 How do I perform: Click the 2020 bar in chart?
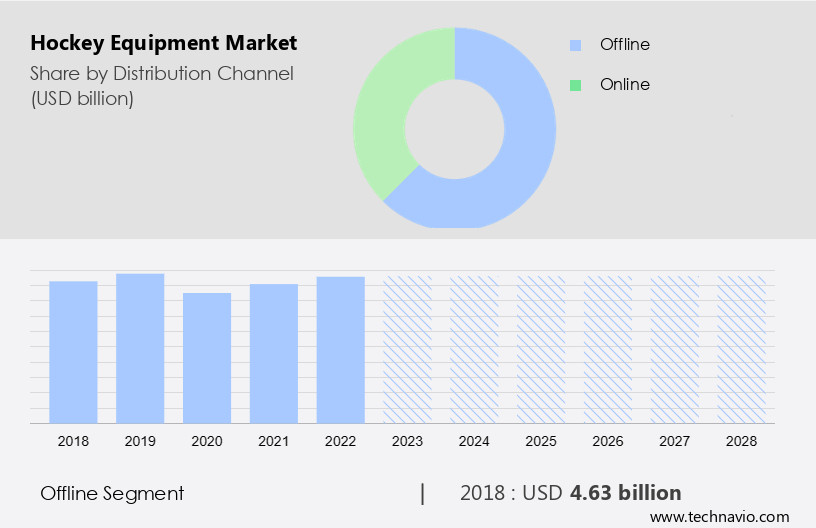pos(207,358)
